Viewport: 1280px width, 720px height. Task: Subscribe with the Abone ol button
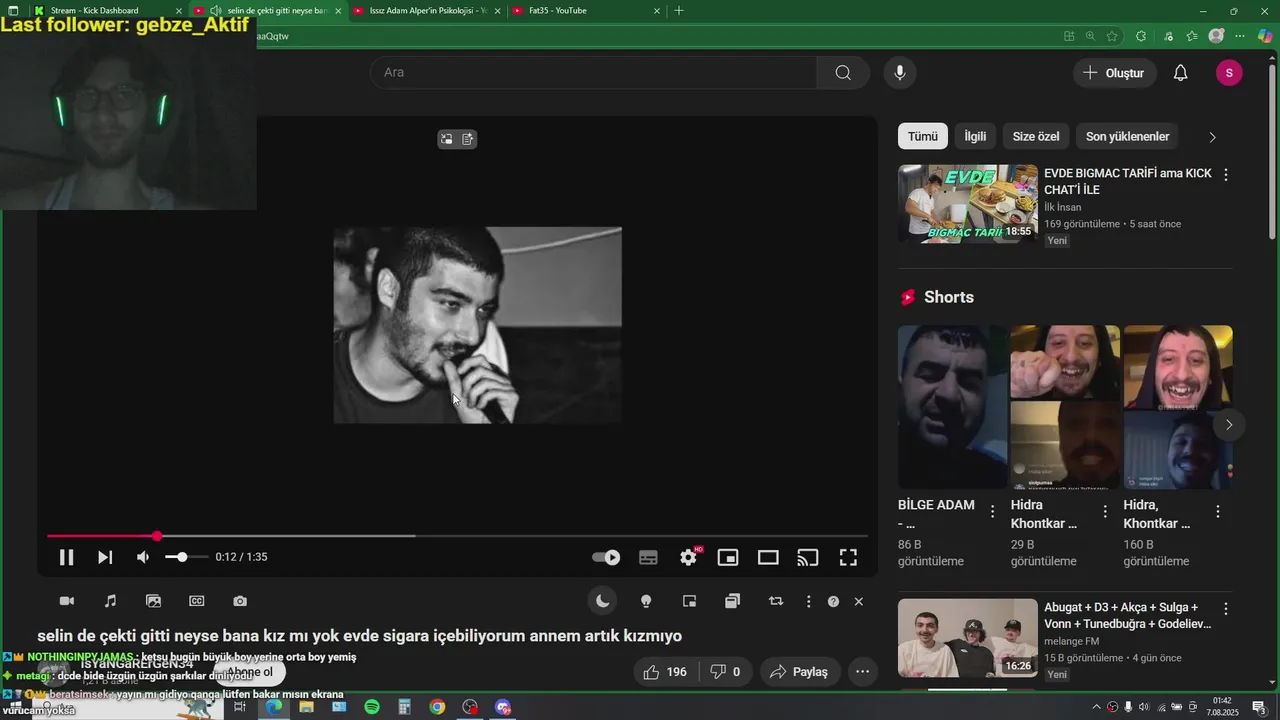point(249,672)
